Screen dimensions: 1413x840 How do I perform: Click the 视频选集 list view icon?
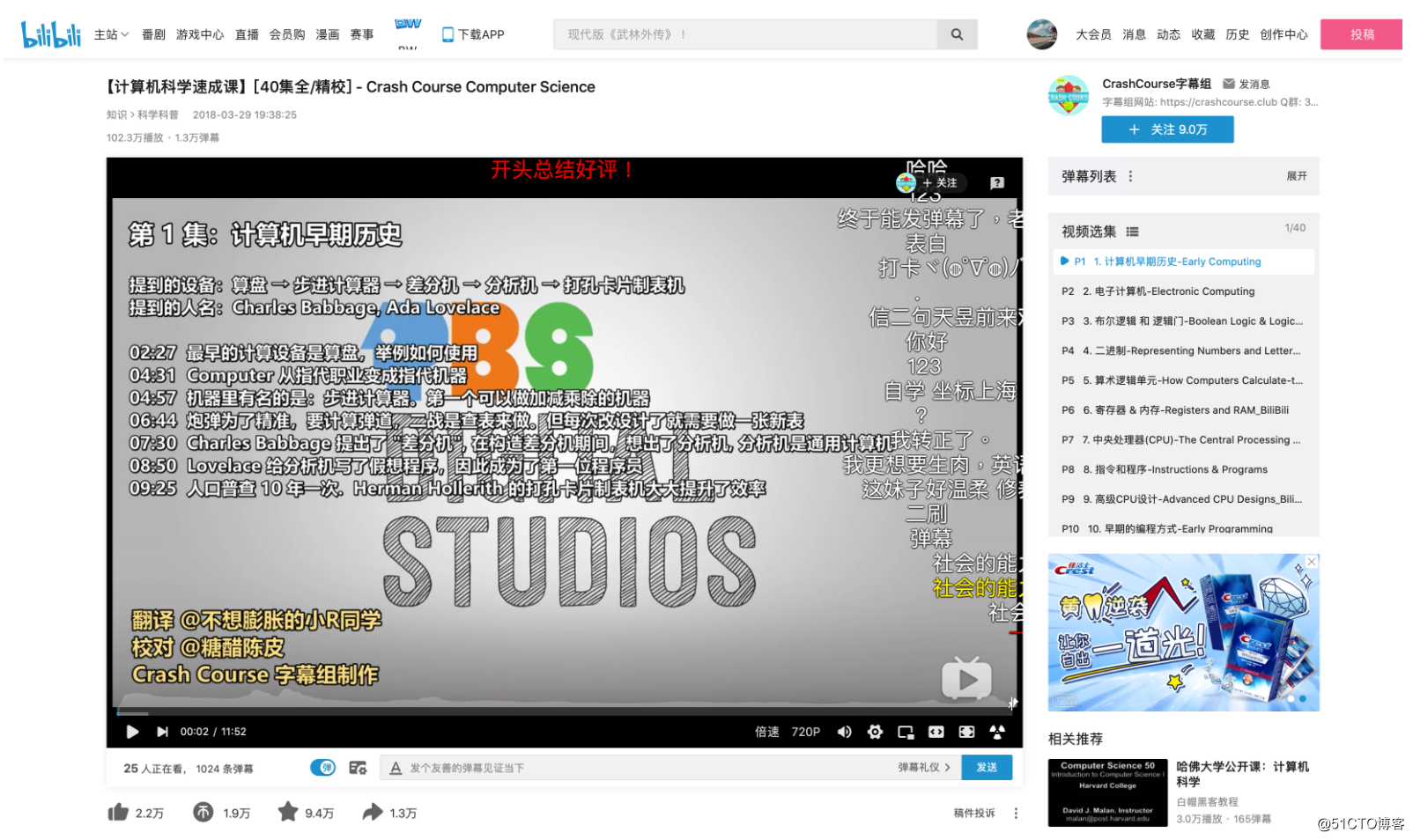click(1132, 232)
